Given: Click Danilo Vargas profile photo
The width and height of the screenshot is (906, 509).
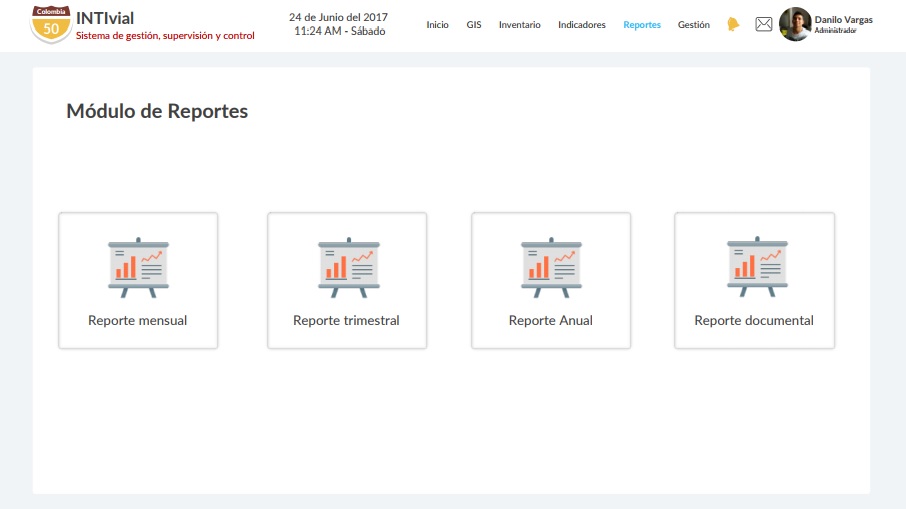Looking at the screenshot, I should tap(794, 24).
